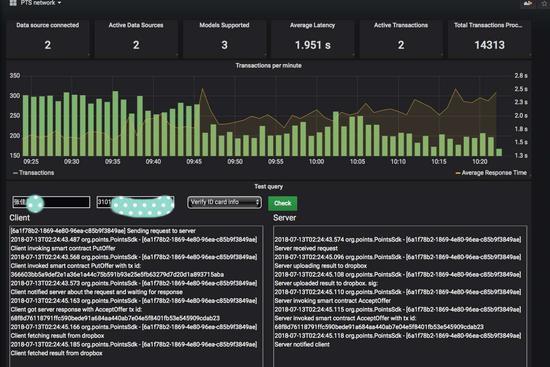Toggle the Transactions legend series
Screen dimensions: 550x367
click(x=33, y=173)
